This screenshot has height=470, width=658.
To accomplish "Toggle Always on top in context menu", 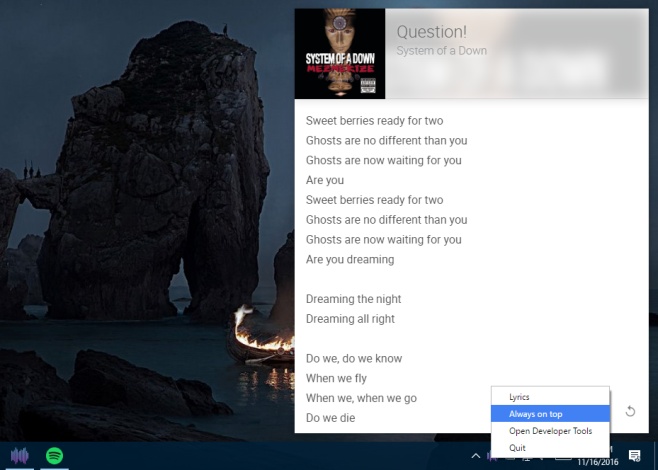I will coord(550,414).
